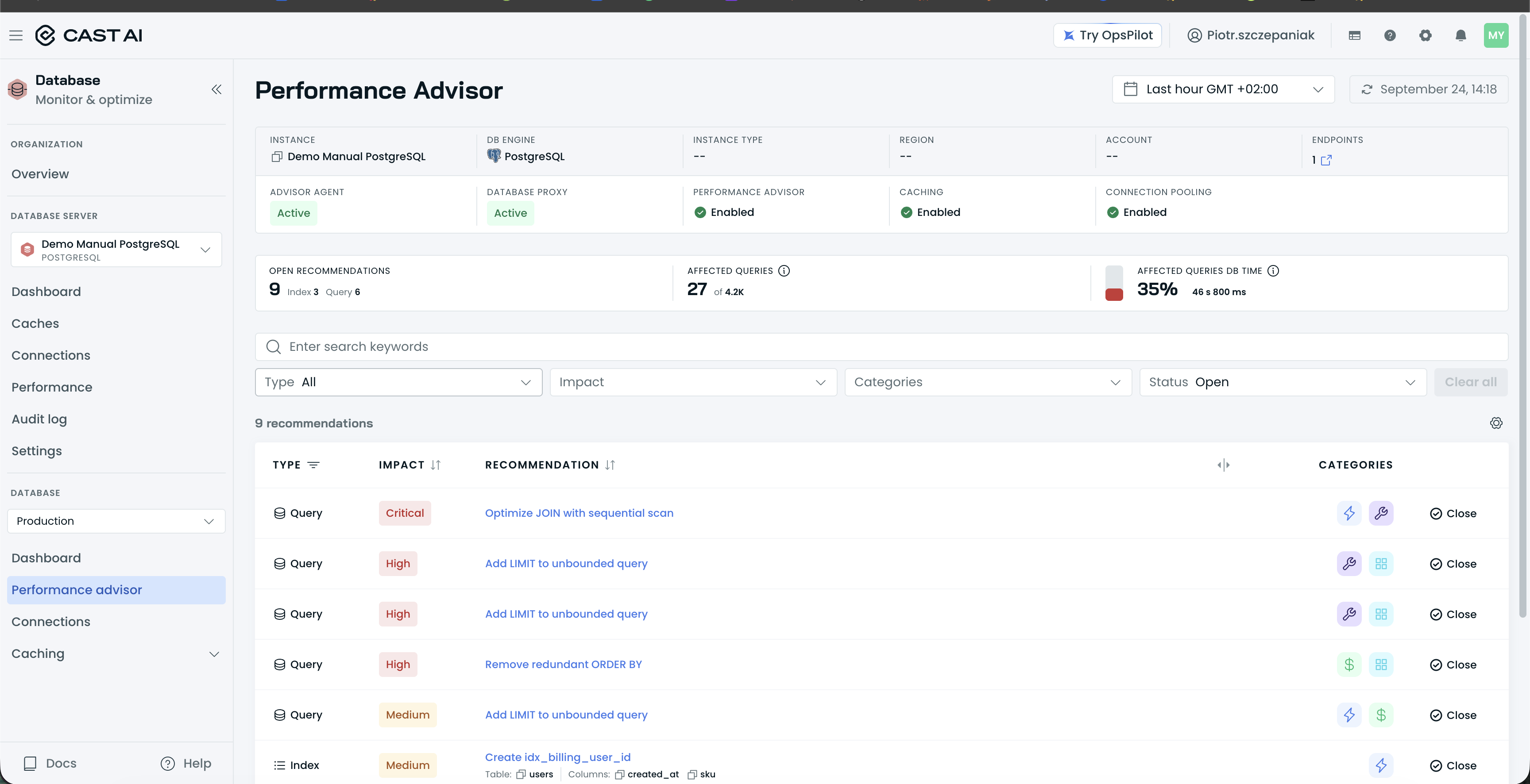Show info for Affected Queries
This screenshot has height=784, width=1530.
pyautogui.click(x=784, y=271)
